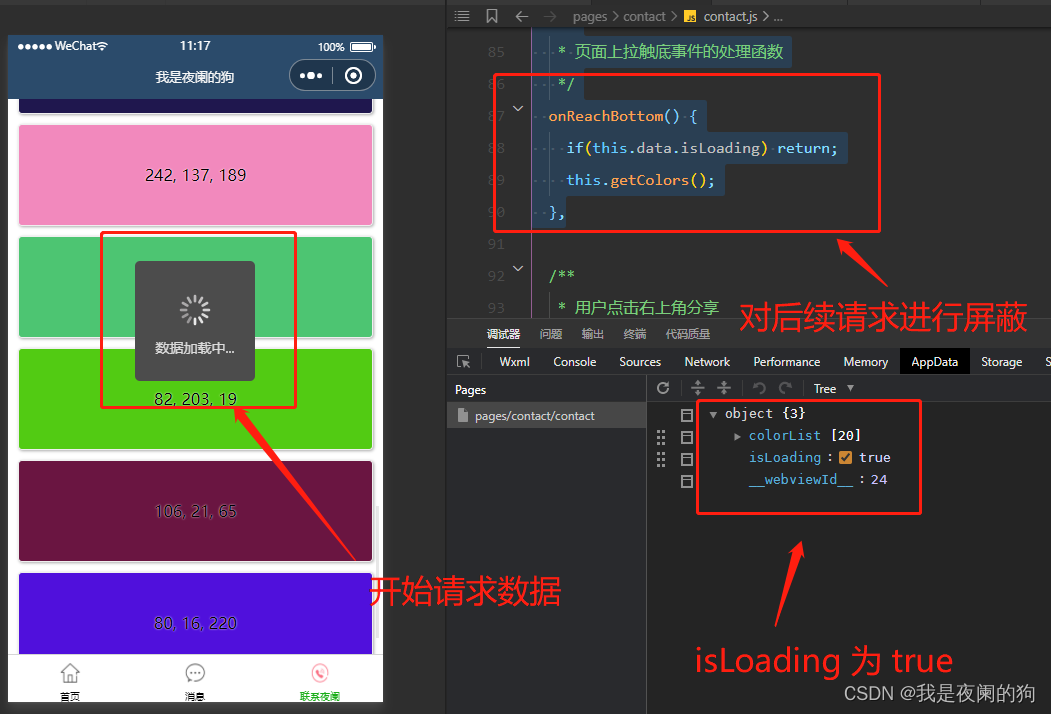Switch to the Wxml tab
Image resolution: width=1051 pixels, height=714 pixels.
click(x=514, y=361)
